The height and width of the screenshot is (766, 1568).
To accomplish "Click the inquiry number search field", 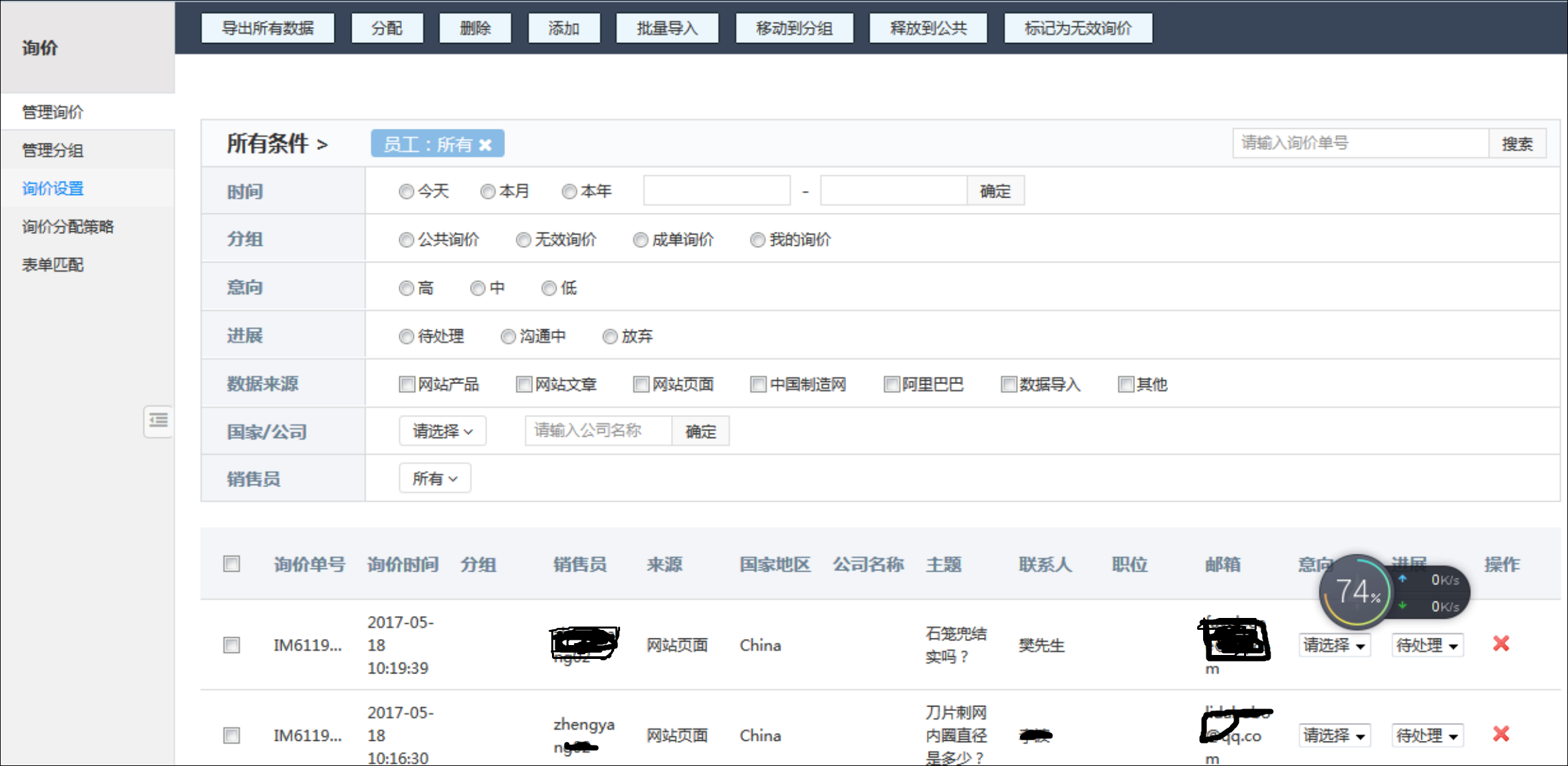I will [x=1360, y=143].
